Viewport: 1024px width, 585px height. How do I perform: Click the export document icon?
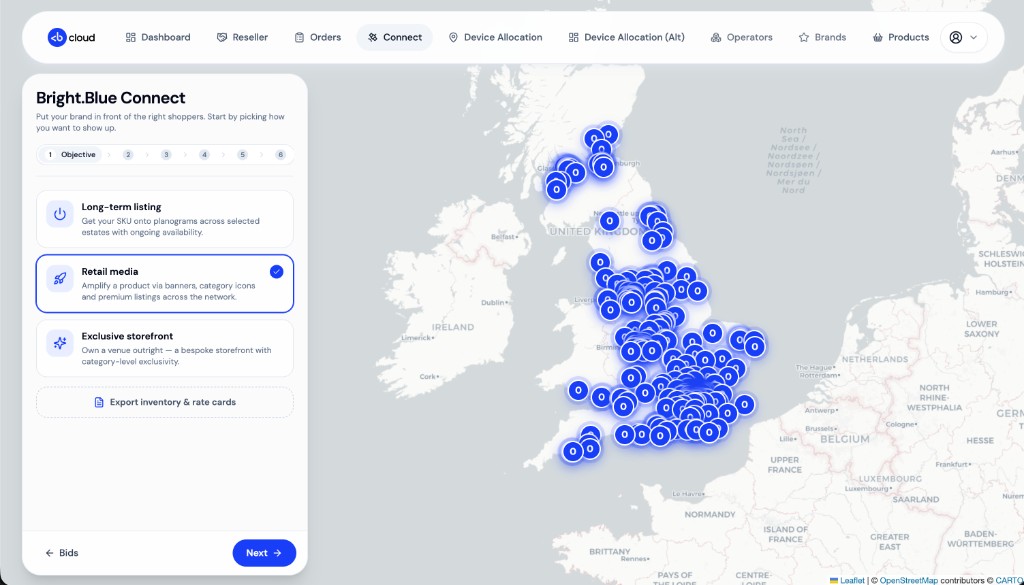click(99, 402)
